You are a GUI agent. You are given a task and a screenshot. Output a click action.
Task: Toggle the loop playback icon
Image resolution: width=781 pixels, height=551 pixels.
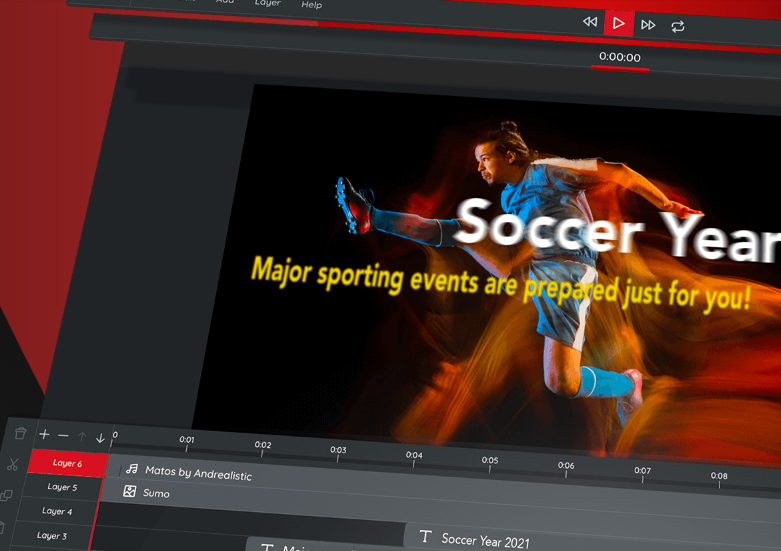click(x=677, y=26)
